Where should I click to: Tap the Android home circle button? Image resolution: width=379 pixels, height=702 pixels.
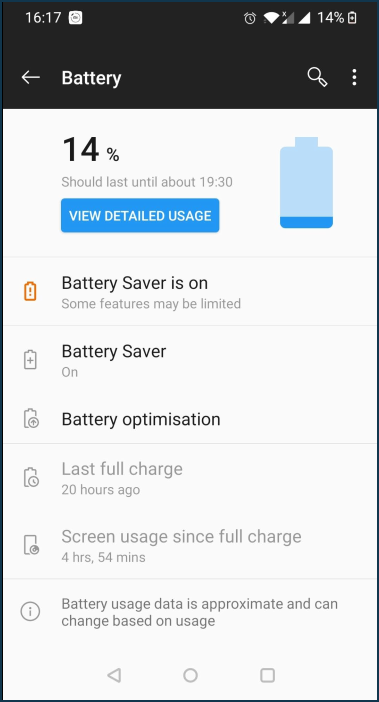[190, 675]
